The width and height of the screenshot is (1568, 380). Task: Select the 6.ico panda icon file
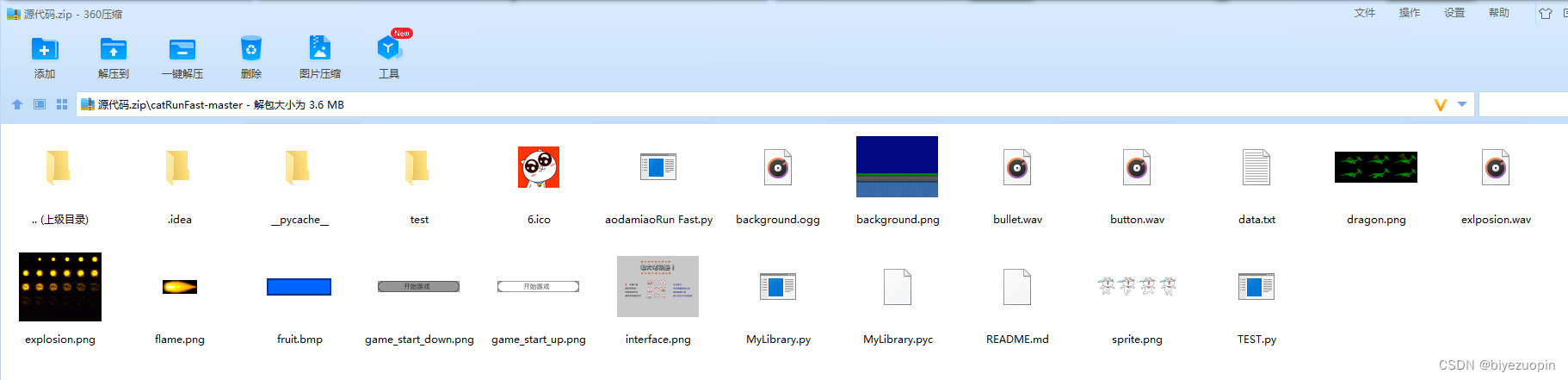point(539,167)
